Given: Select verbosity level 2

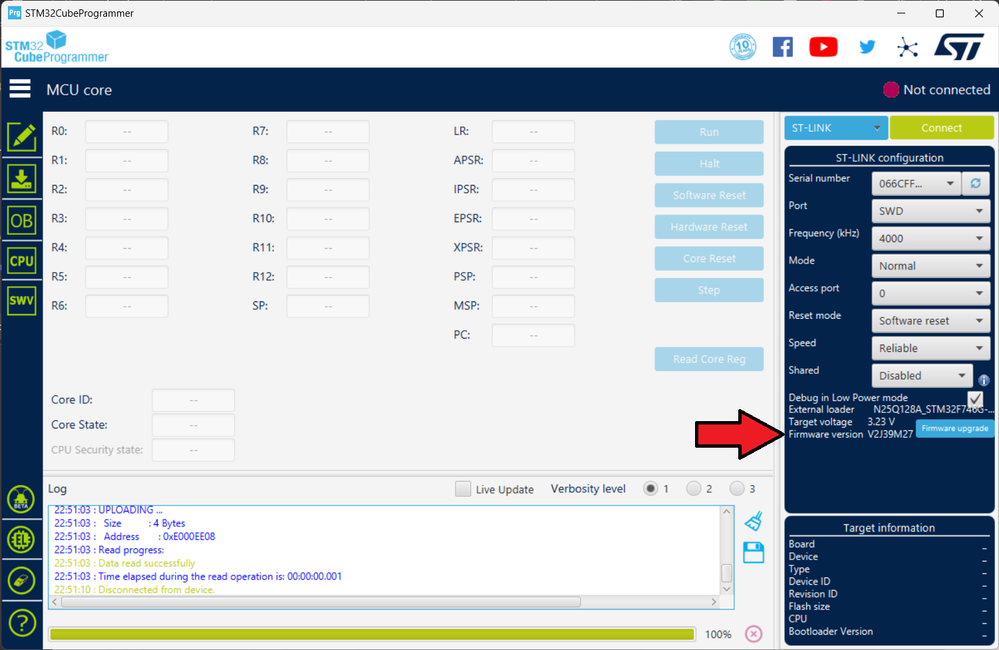Looking at the screenshot, I should tap(693, 489).
